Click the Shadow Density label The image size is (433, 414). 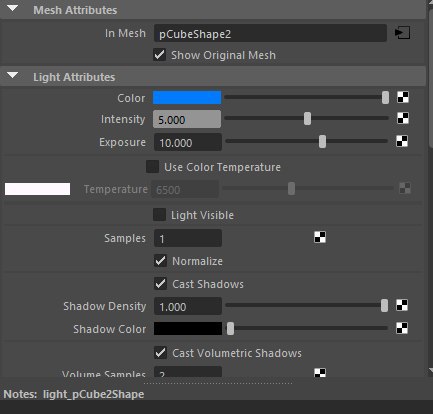(x=105, y=306)
